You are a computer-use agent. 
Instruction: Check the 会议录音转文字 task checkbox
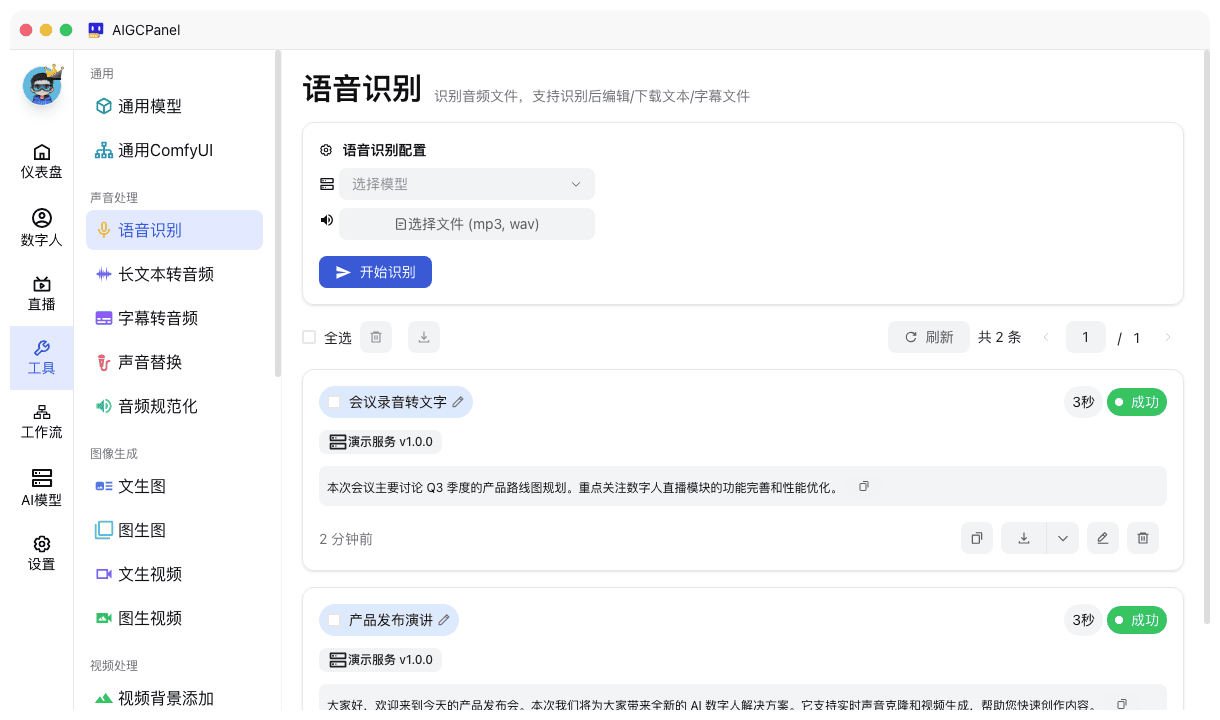coord(334,402)
